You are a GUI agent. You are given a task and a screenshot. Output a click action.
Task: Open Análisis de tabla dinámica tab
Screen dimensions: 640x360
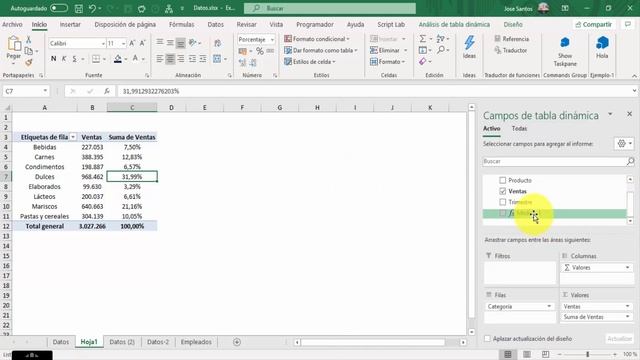(x=454, y=24)
